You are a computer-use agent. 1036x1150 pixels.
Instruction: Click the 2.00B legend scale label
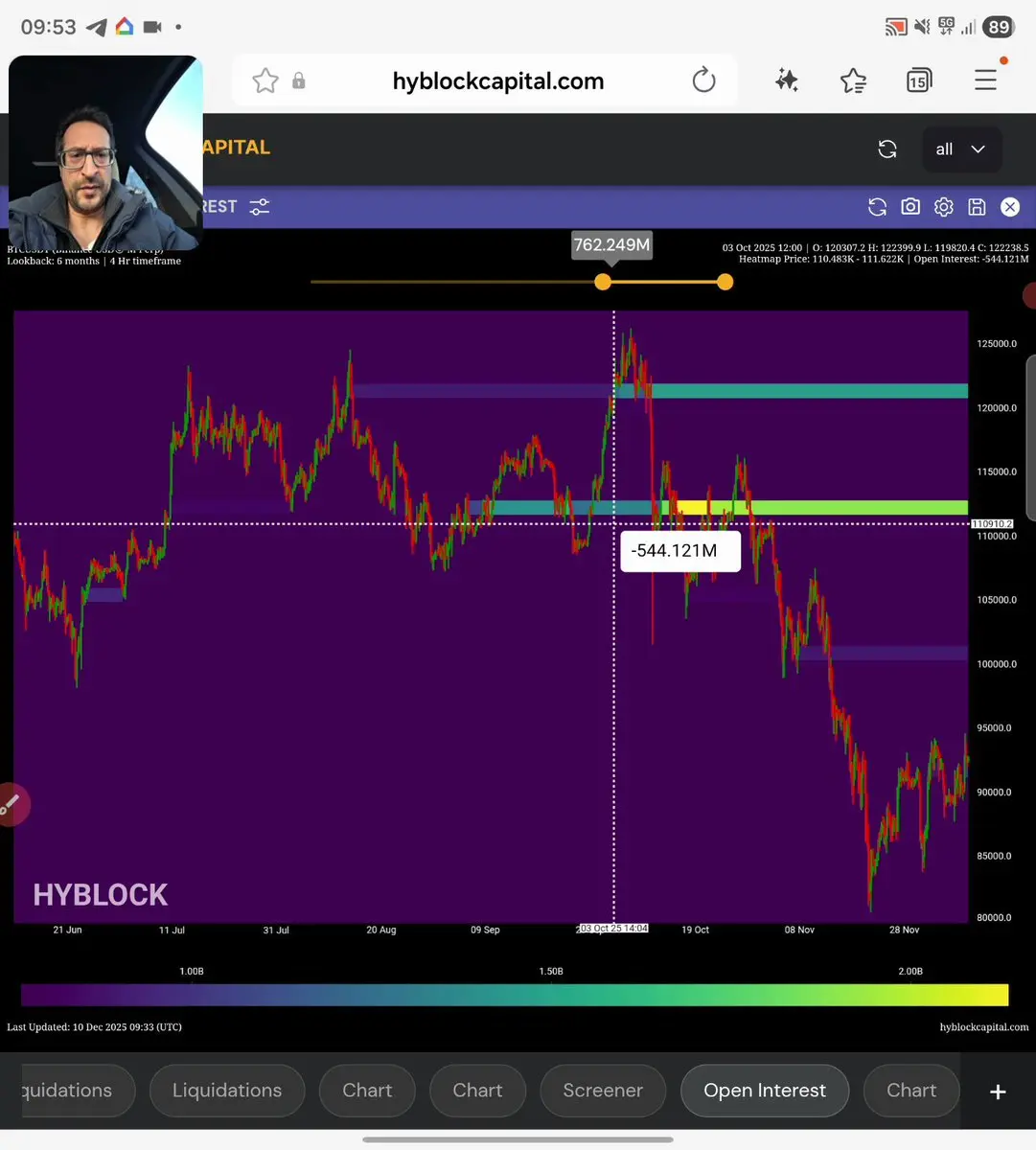910,972
